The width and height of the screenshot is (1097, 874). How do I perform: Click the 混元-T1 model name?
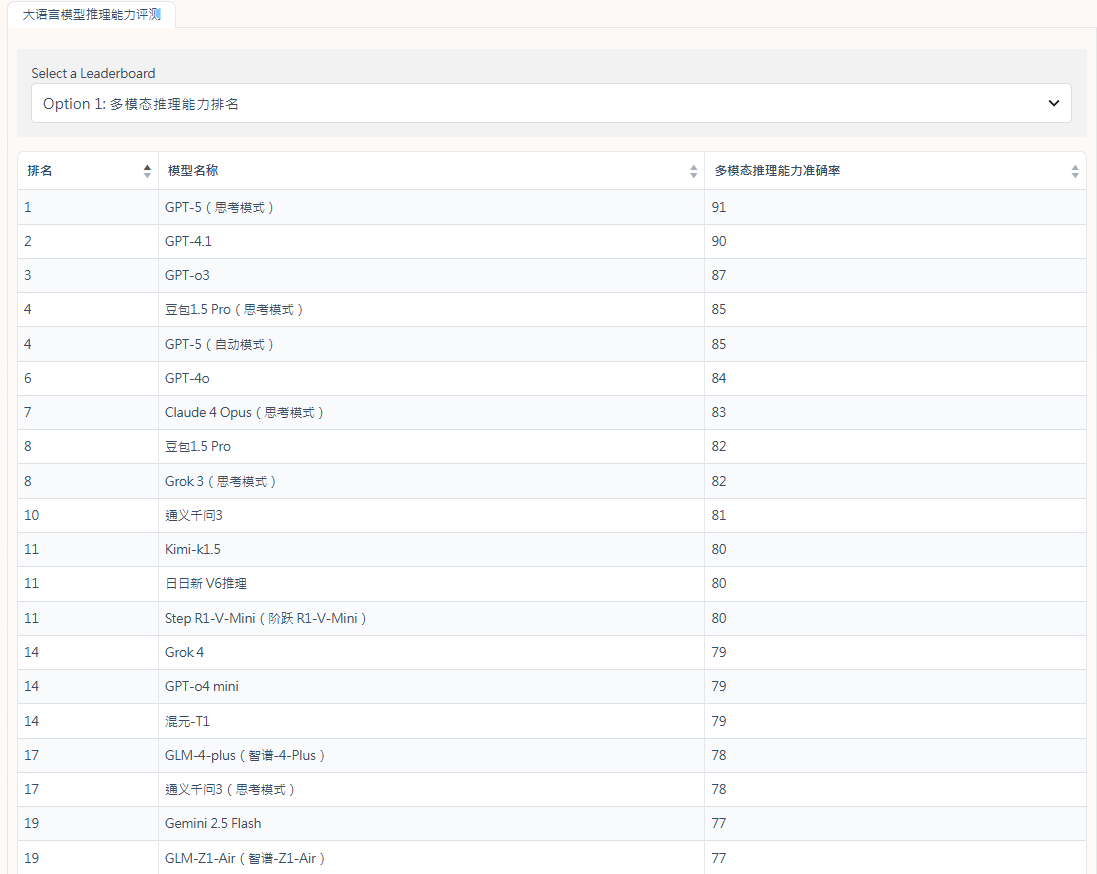187,721
